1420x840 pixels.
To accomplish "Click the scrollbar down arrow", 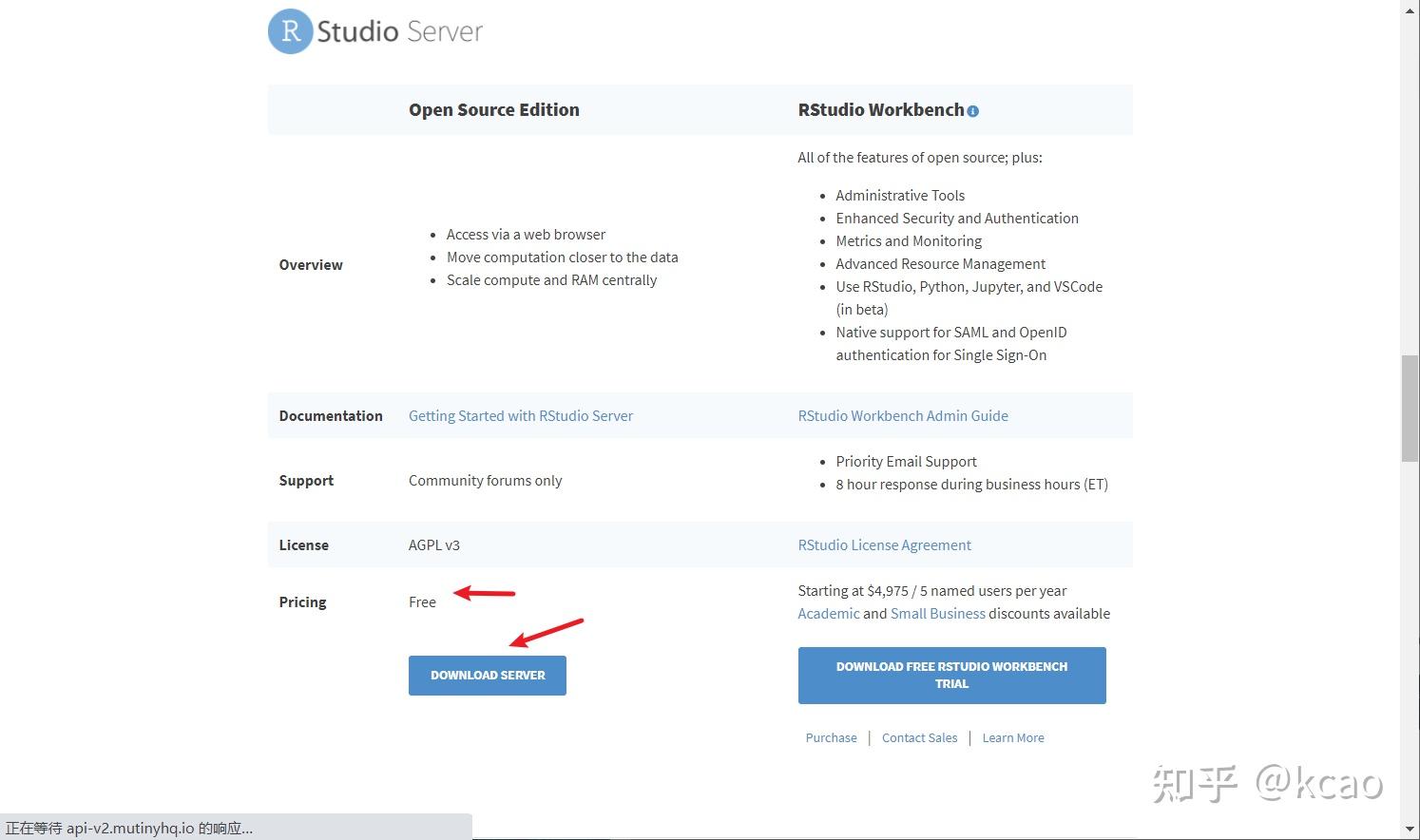I will point(1410,831).
